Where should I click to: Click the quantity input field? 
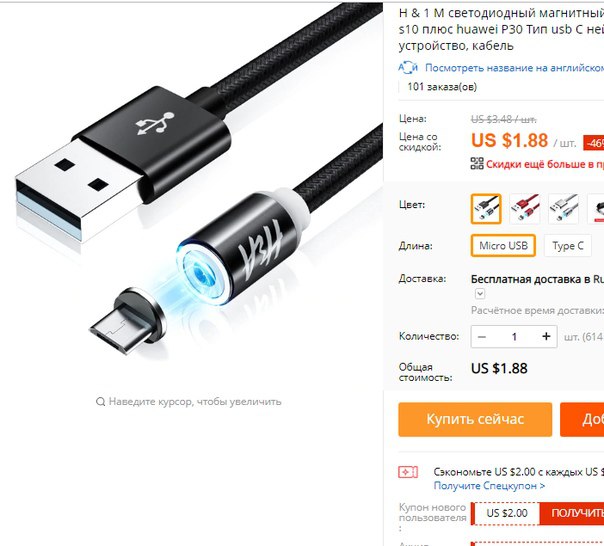514,336
